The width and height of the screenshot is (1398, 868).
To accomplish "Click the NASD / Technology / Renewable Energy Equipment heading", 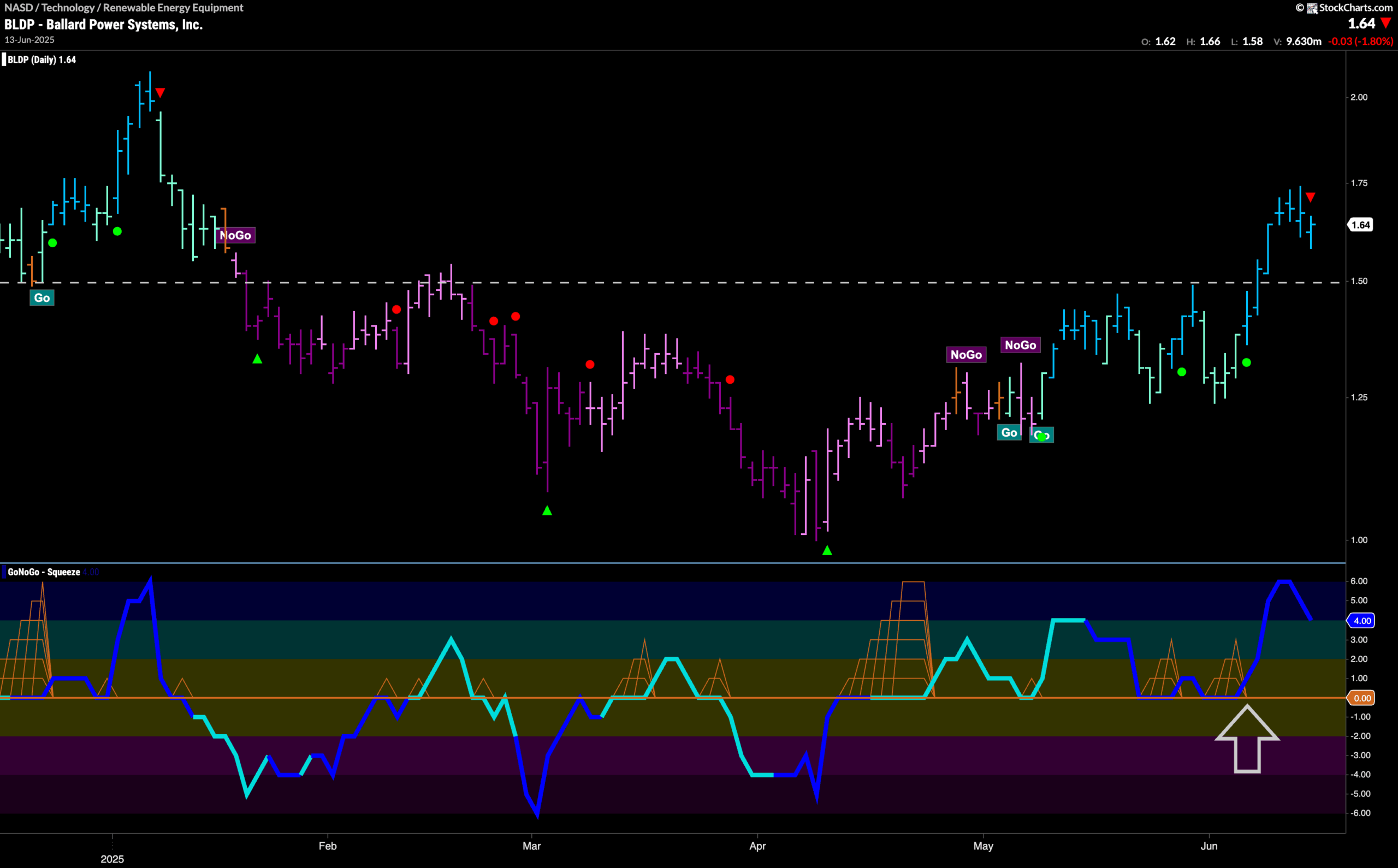I will pyautogui.click(x=123, y=8).
